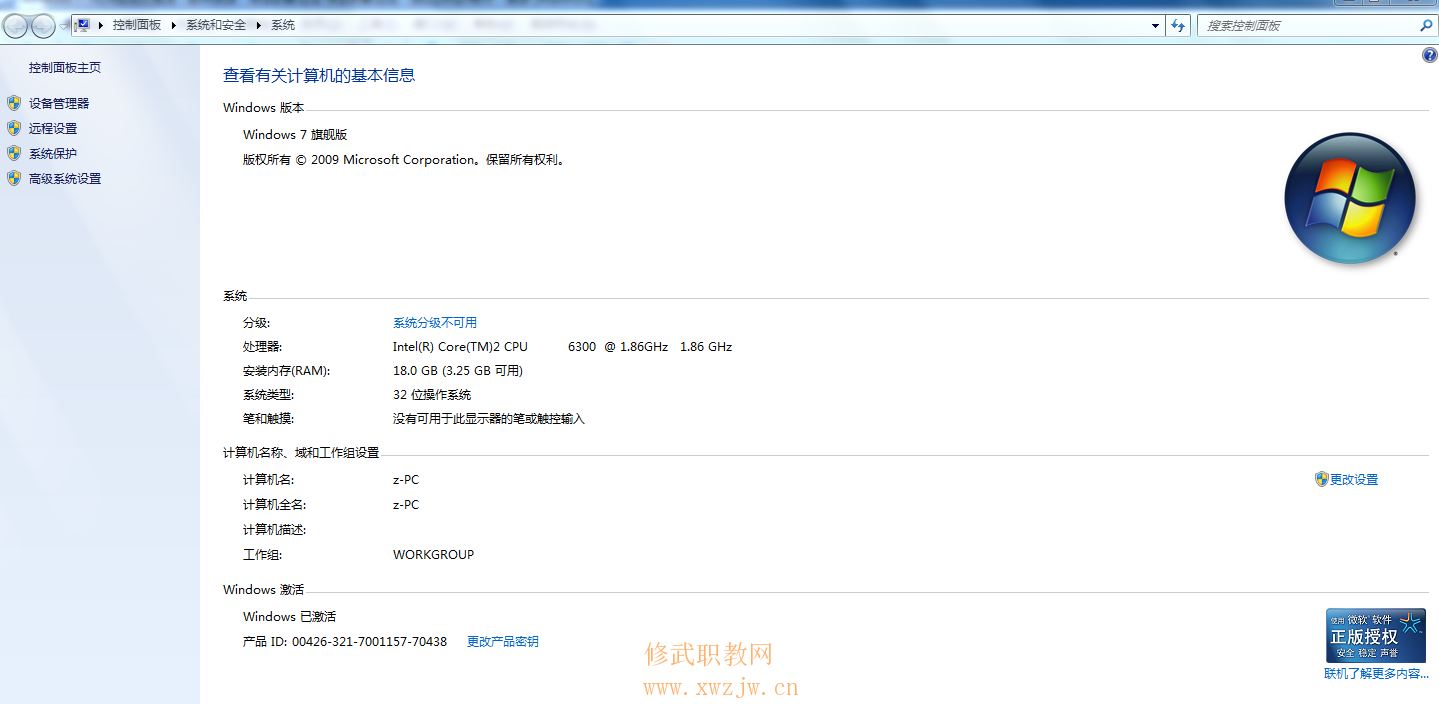Click the magnifier search icon

coord(1427,26)
